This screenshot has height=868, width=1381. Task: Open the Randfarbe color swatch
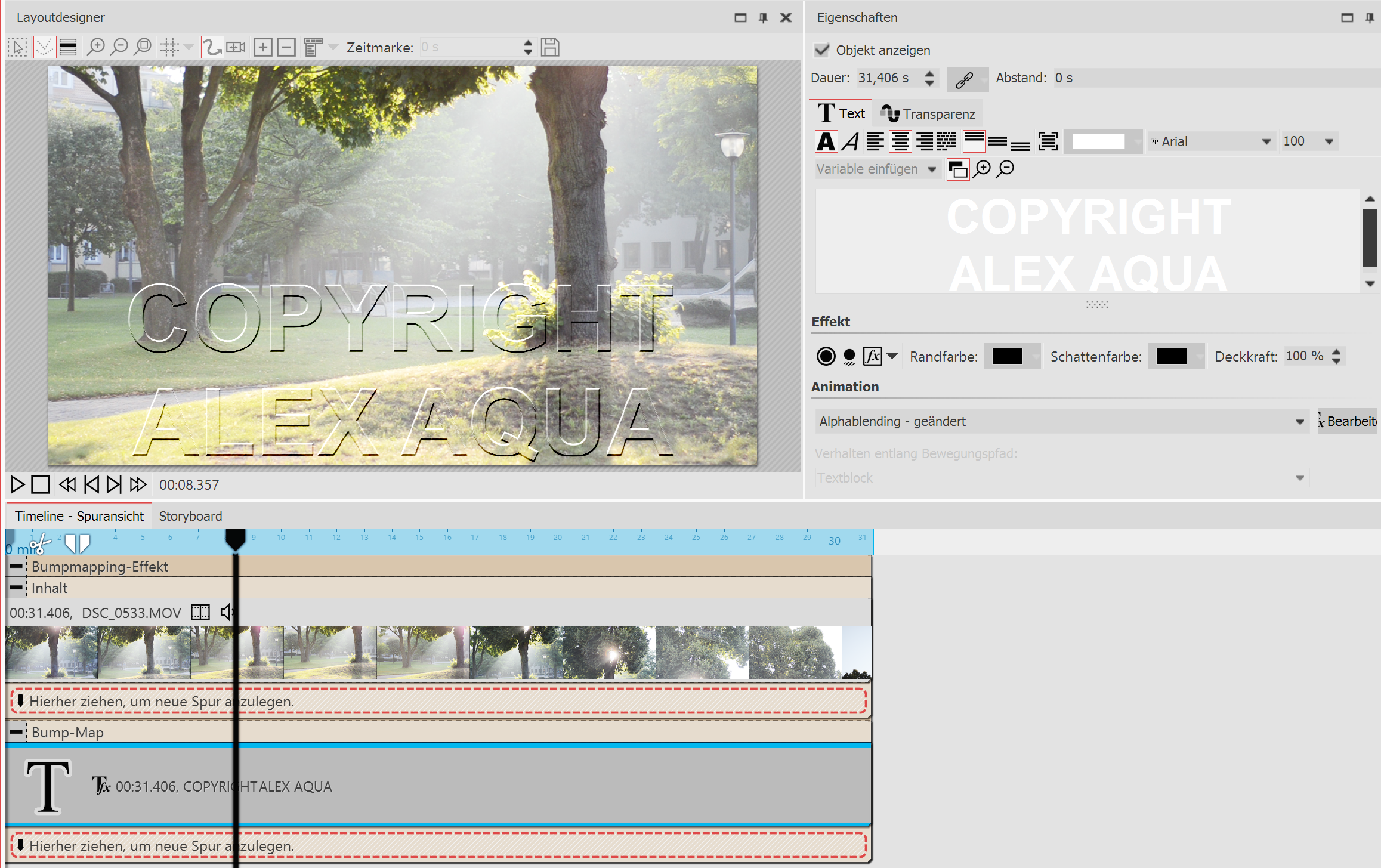1008,357
